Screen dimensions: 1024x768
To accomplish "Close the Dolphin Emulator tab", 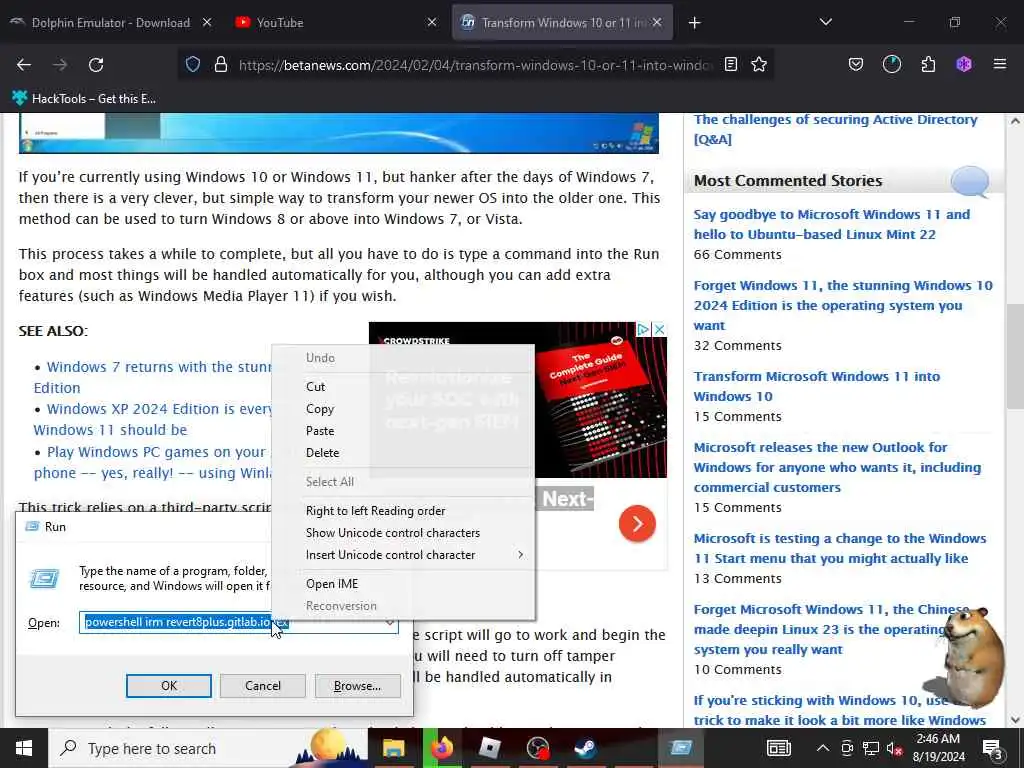I will (x=207, y=23).
